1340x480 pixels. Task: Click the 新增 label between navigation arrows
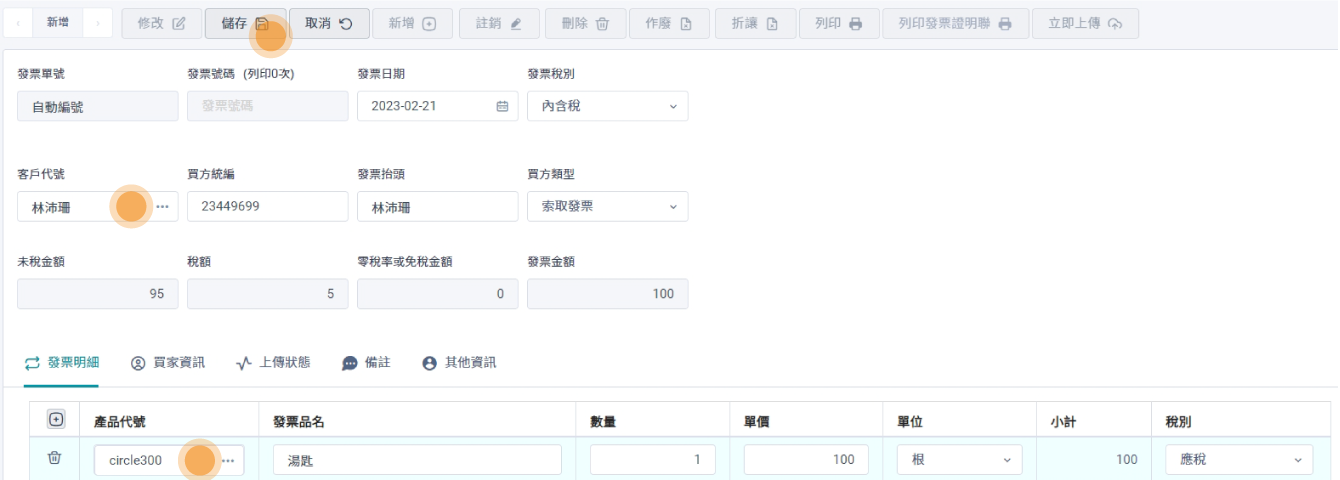coord(58,23)
